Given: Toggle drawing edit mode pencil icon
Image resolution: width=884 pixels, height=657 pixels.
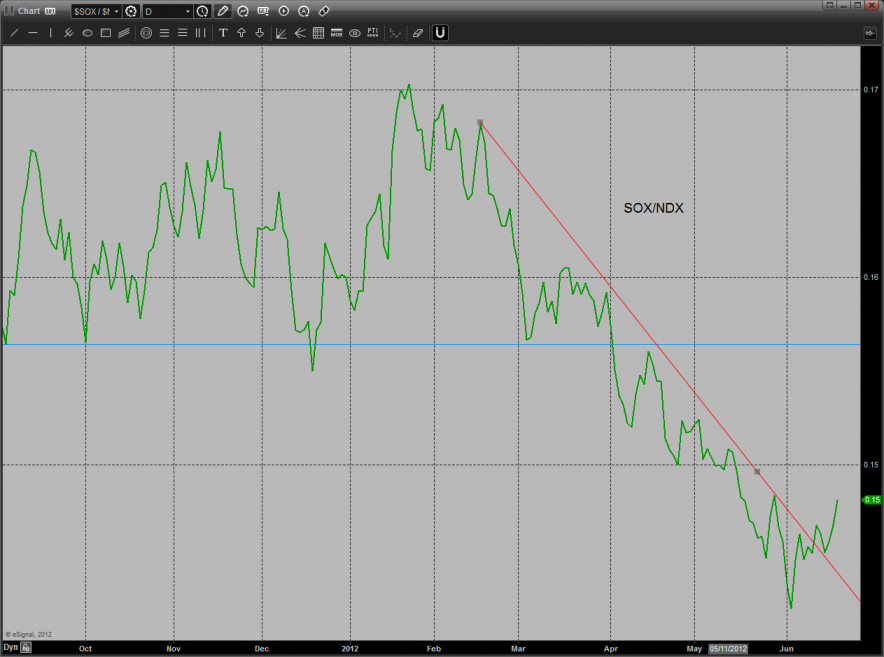Looking at the screenshot, I should point(222,11).
